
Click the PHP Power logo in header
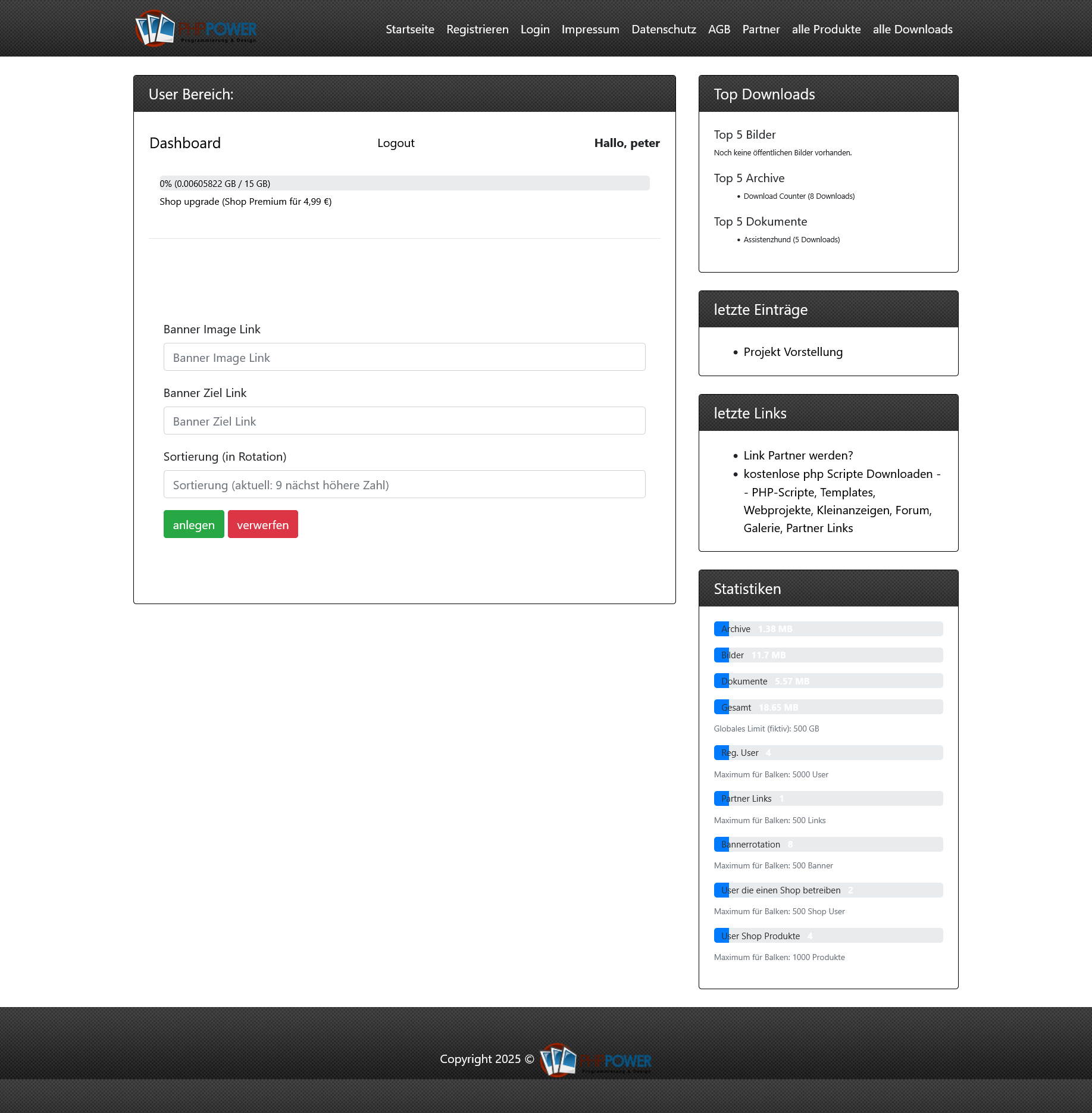tap(195, 29)
